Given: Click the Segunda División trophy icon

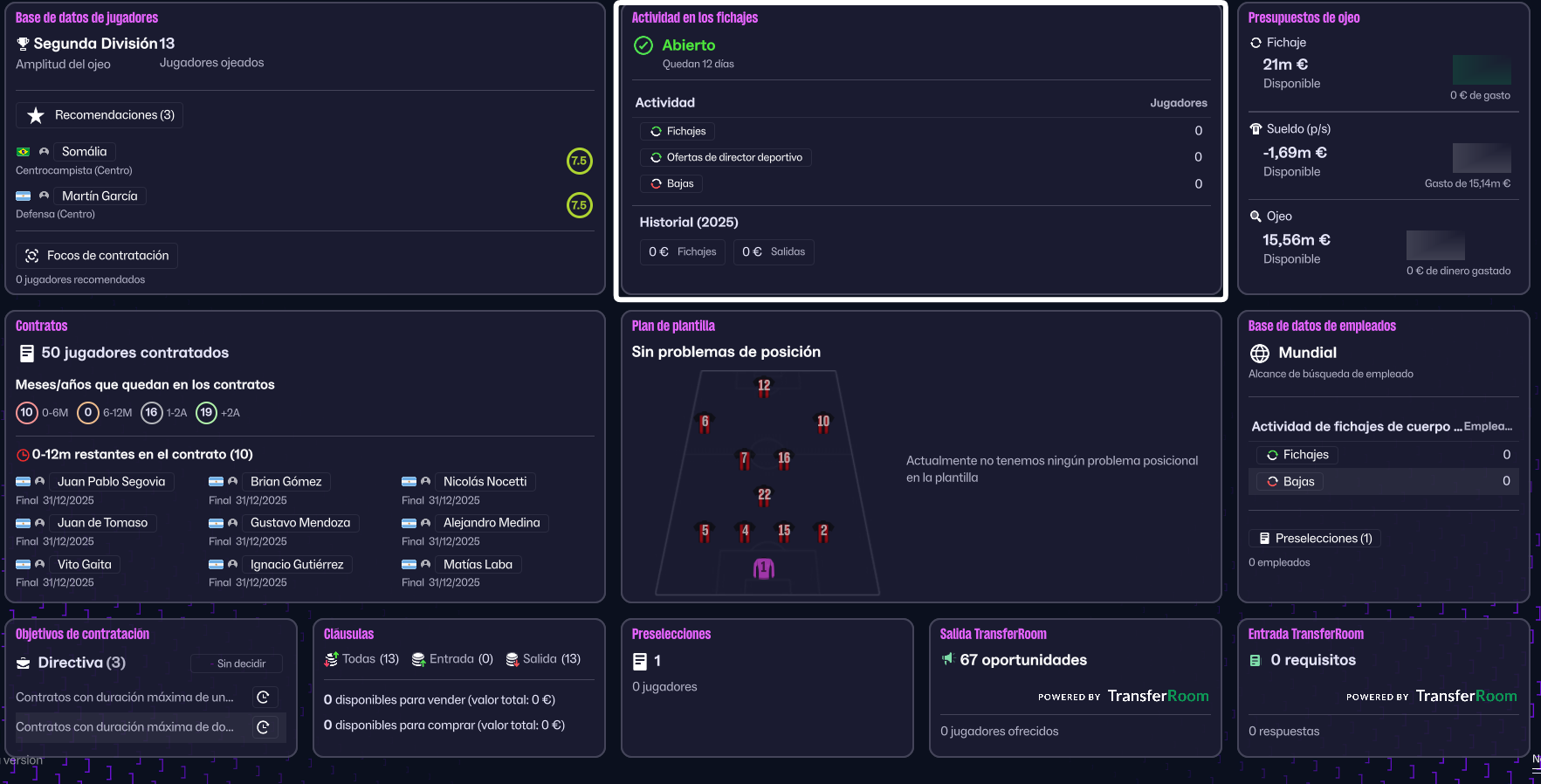Looking at the screenshot, I should [23, 44].
